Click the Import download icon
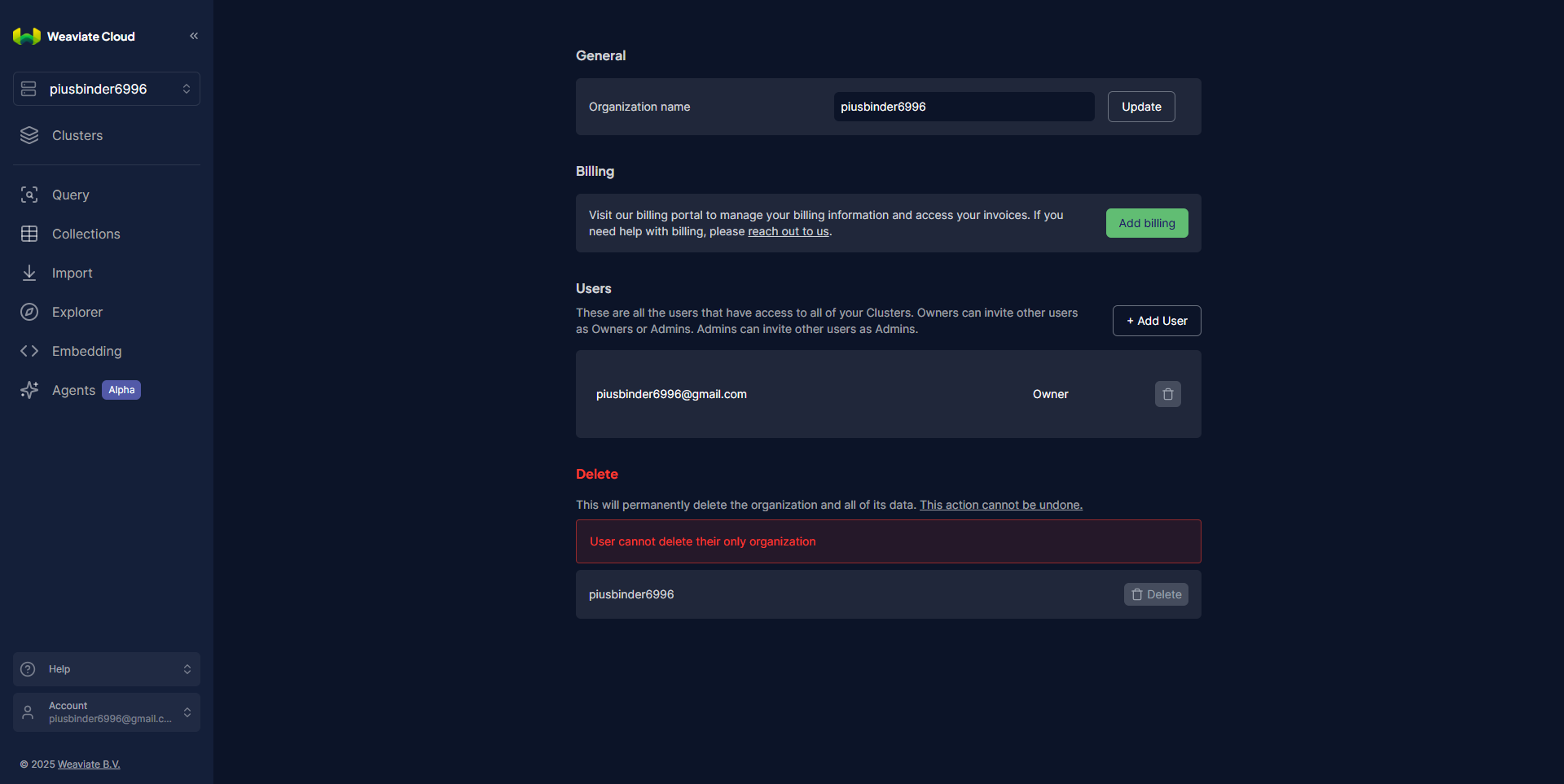 [29, 273]
